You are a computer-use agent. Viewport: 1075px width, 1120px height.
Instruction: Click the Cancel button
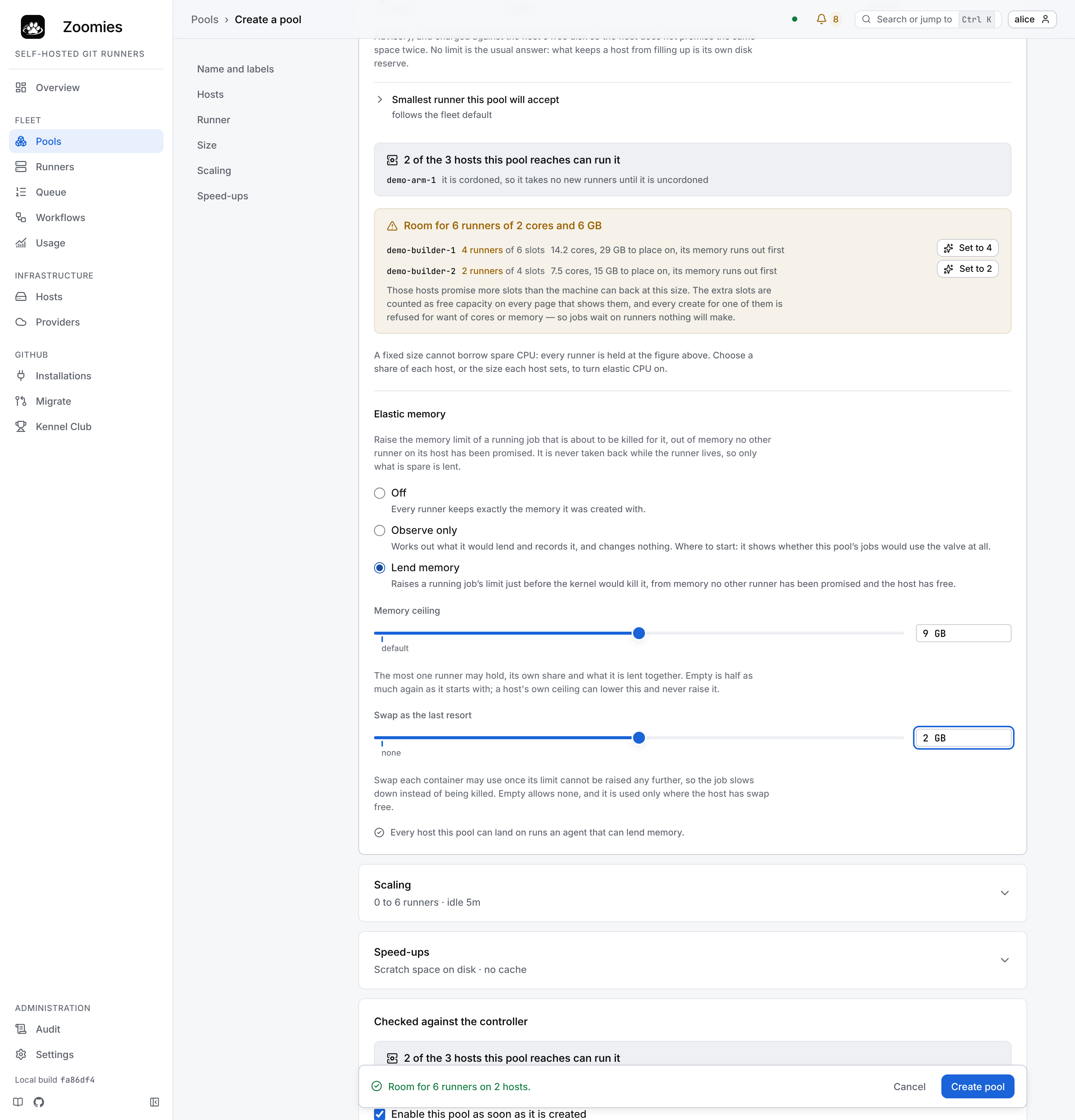pyautogui.click(x=909, y=1086)
